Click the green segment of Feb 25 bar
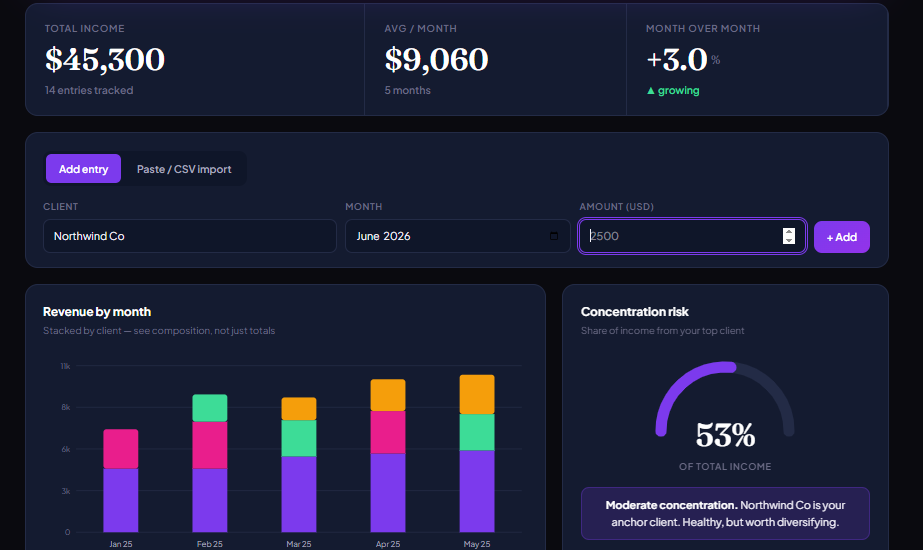923x550 pixels. (210, 408)
